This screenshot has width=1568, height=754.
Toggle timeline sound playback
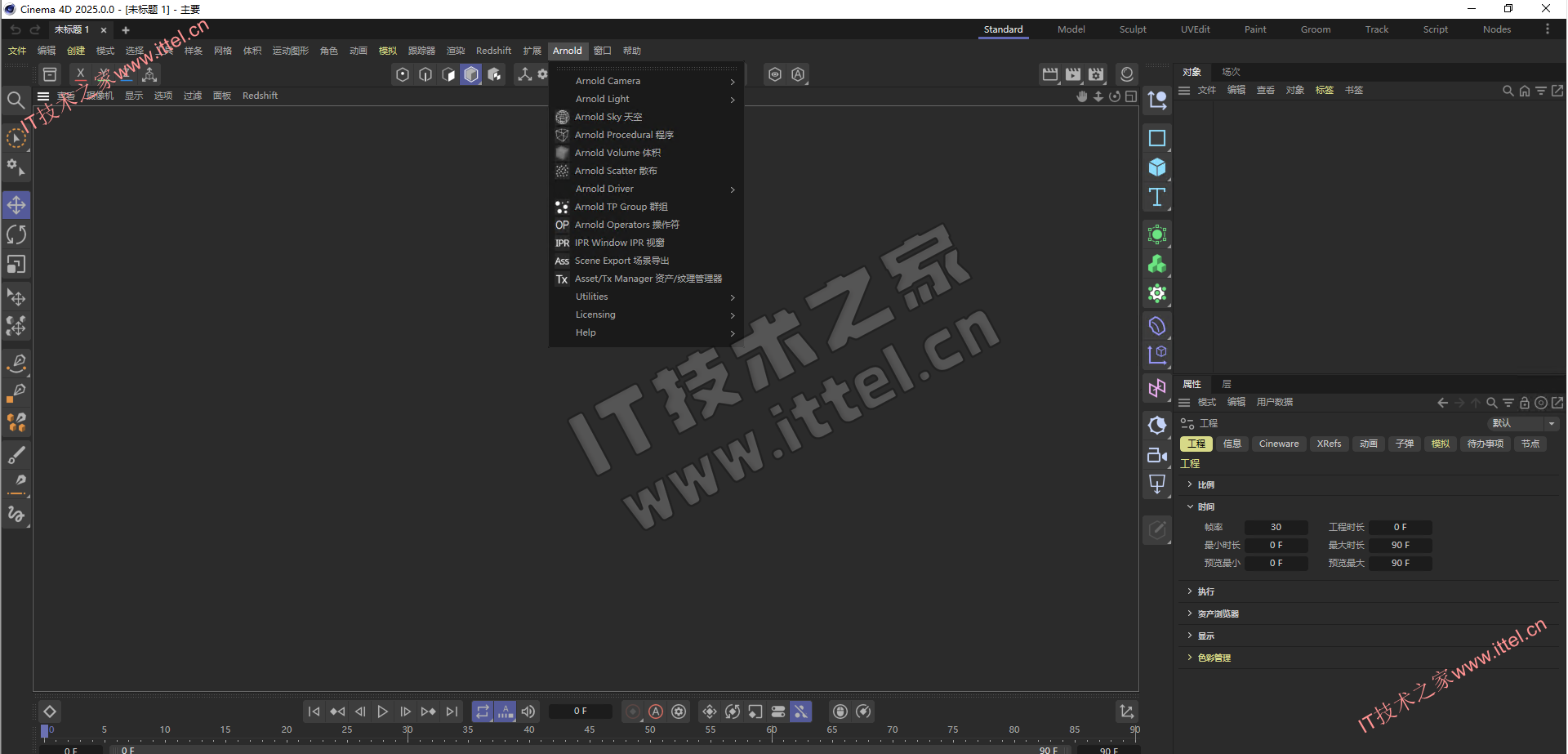tap(528, 712)
